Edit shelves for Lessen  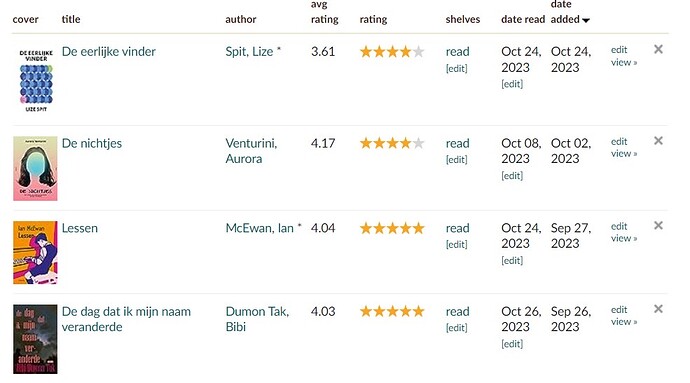[456, 244]
